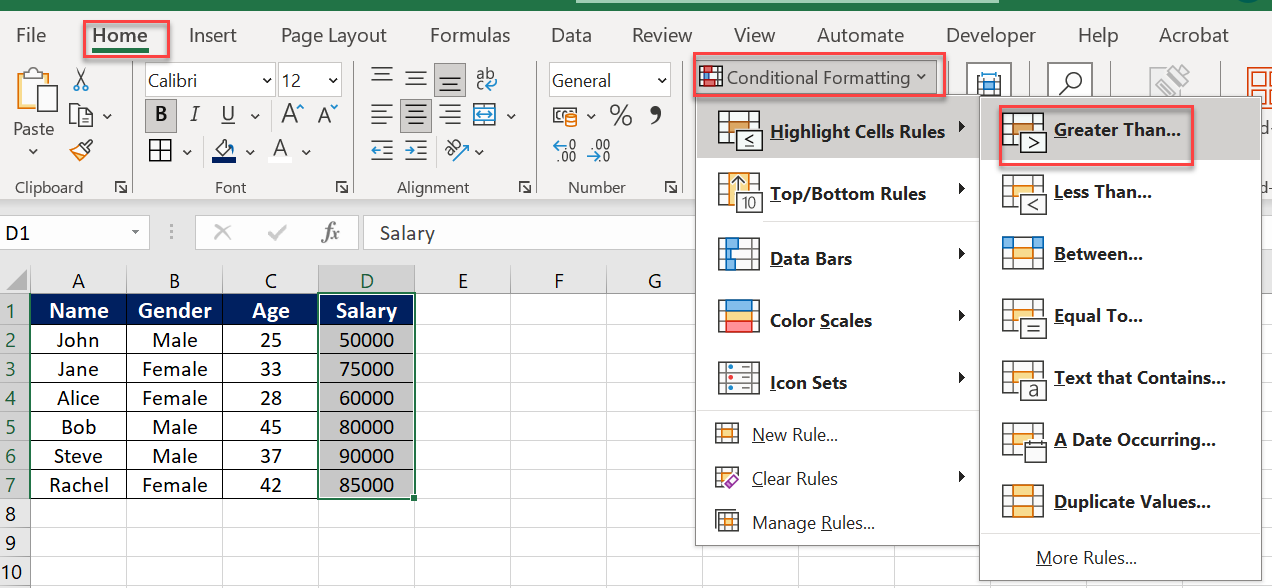Click the Merge & Center icon

point(484,114)
